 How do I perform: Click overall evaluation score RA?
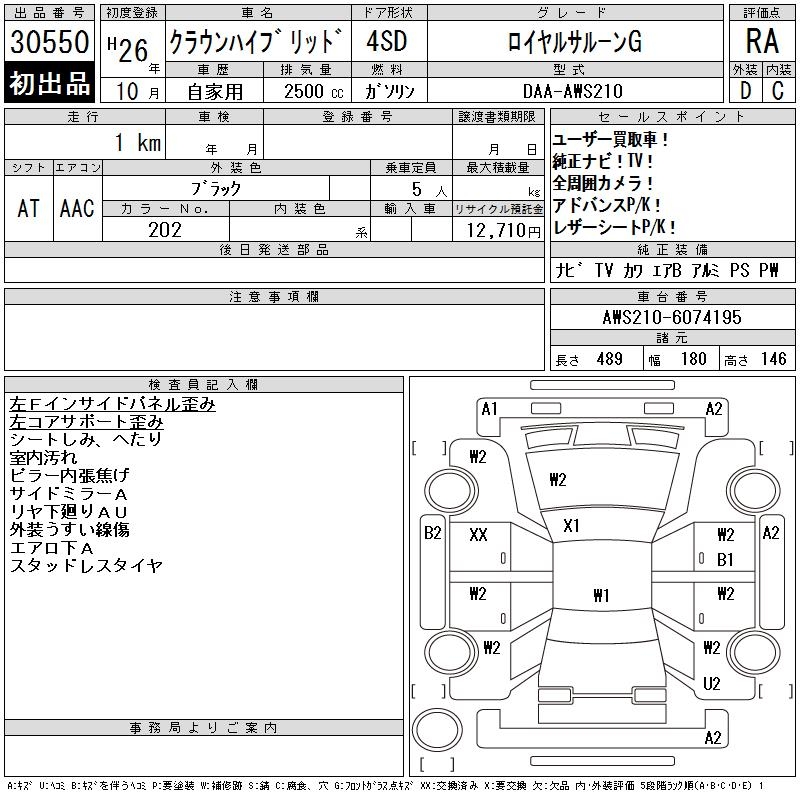point(762,41)
